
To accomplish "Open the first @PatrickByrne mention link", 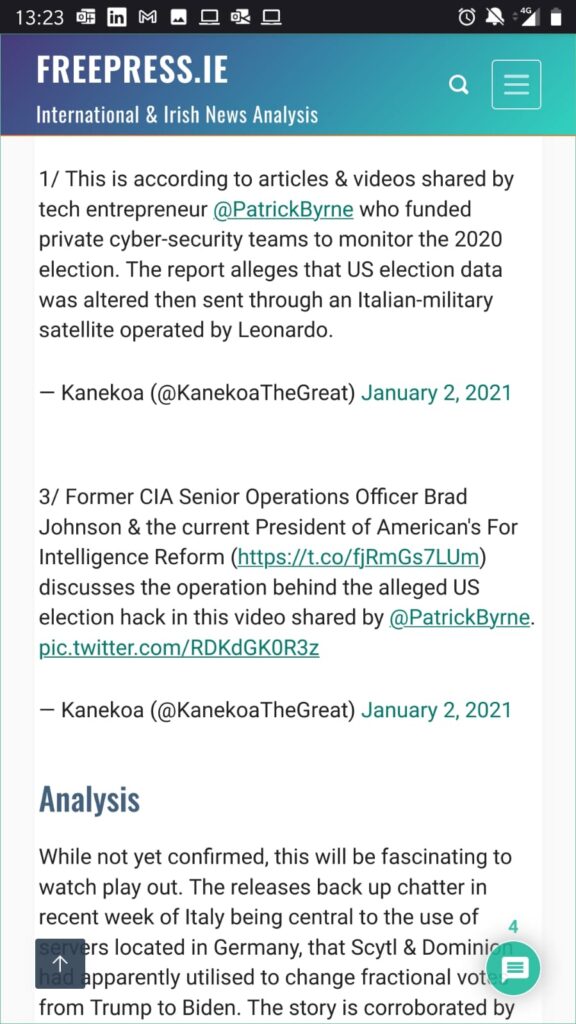I will [283, 210].
